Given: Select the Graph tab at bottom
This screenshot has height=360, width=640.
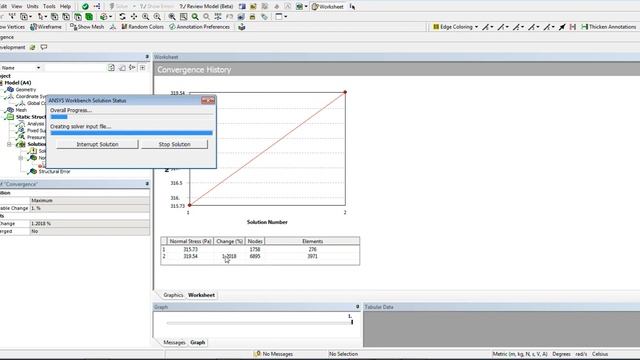Looking at the screenshot, I should [x=198, y=343].
